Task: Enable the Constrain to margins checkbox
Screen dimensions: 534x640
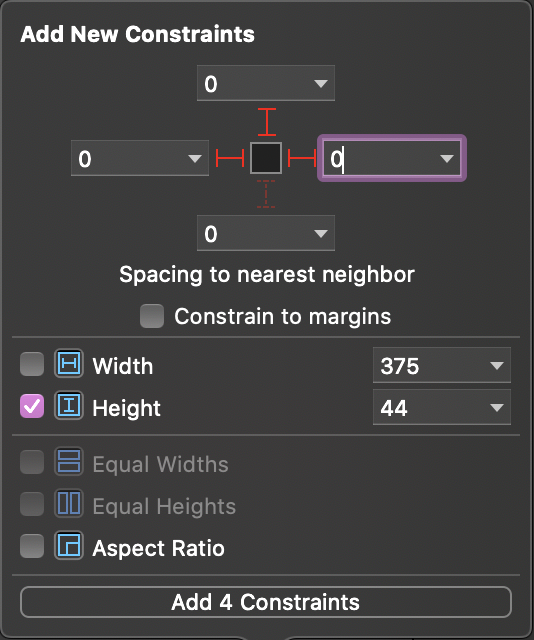Action: (152, 316)
